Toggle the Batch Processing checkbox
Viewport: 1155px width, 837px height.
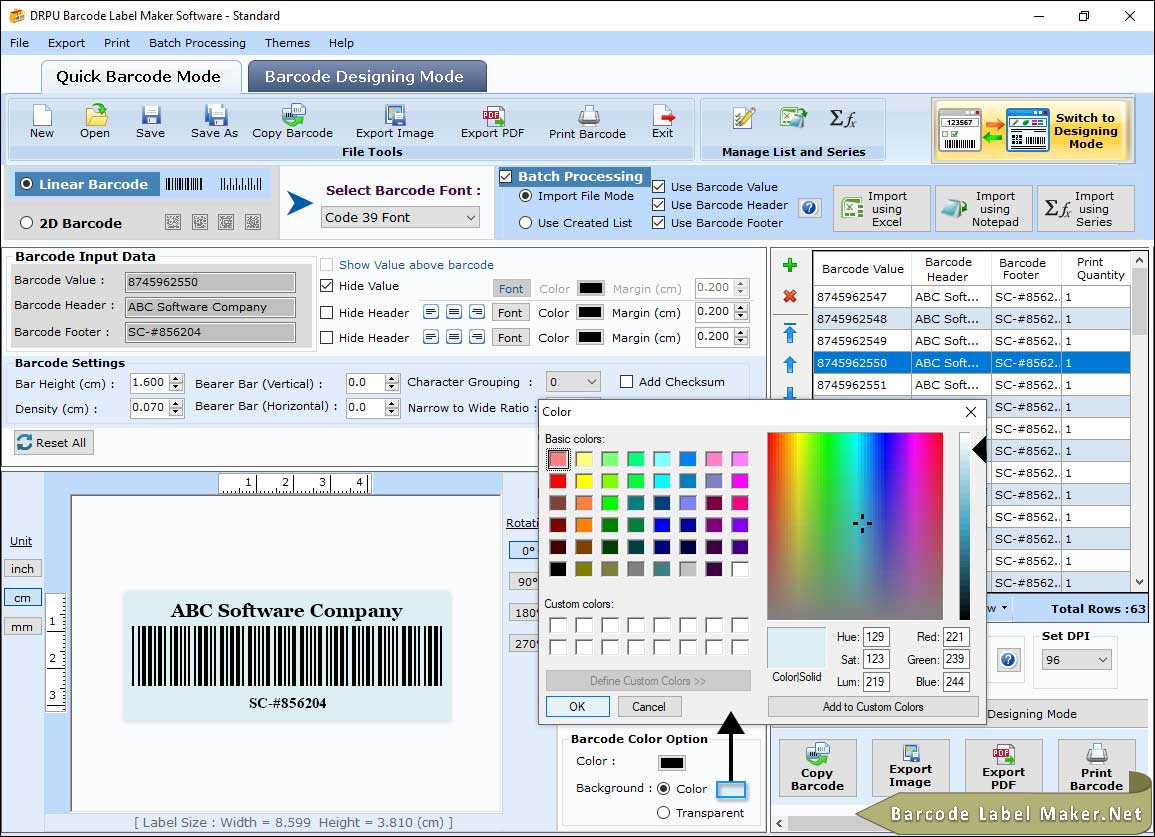point(505,176)
